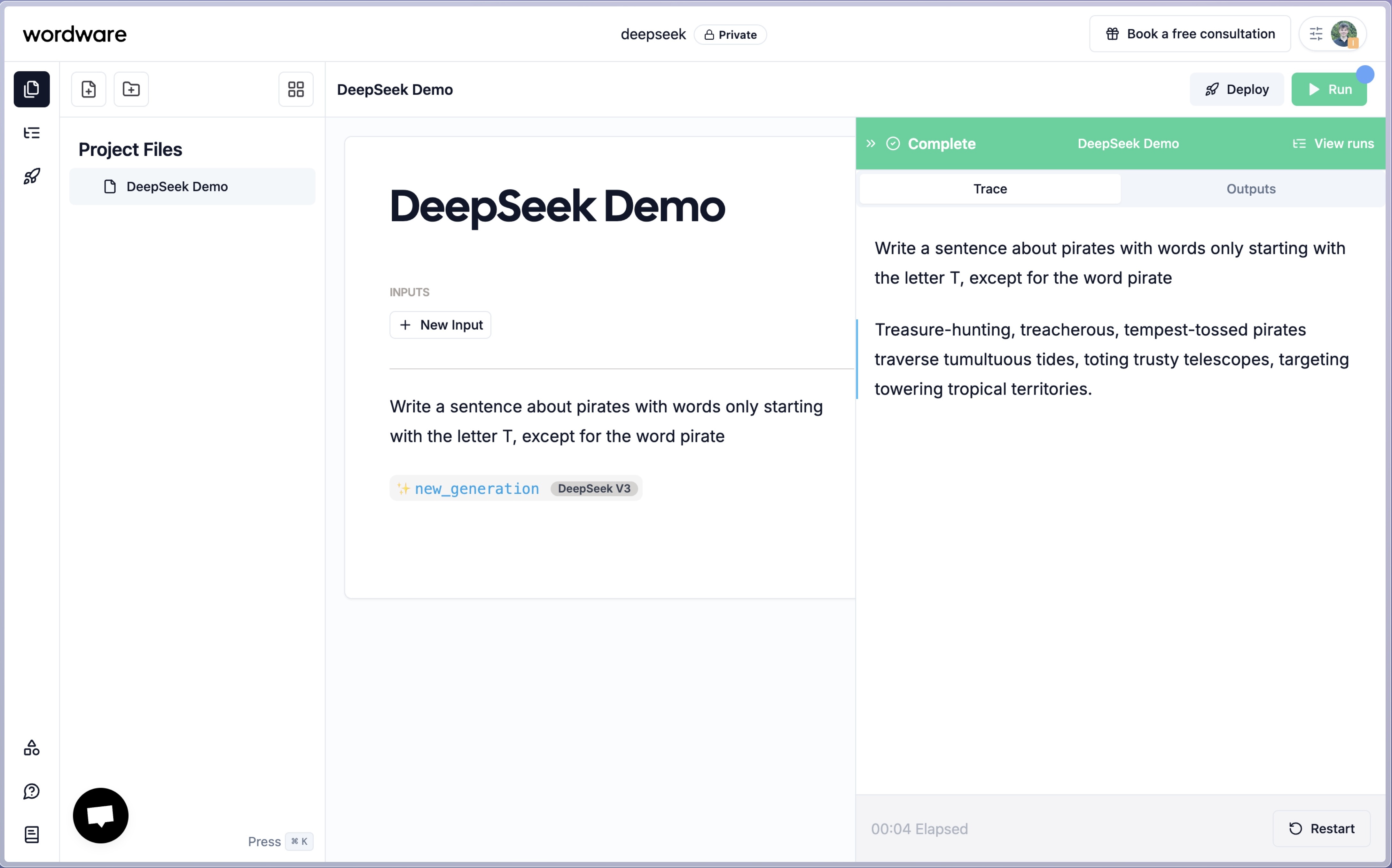
Task: Click the new file icon
Action: 89,90
